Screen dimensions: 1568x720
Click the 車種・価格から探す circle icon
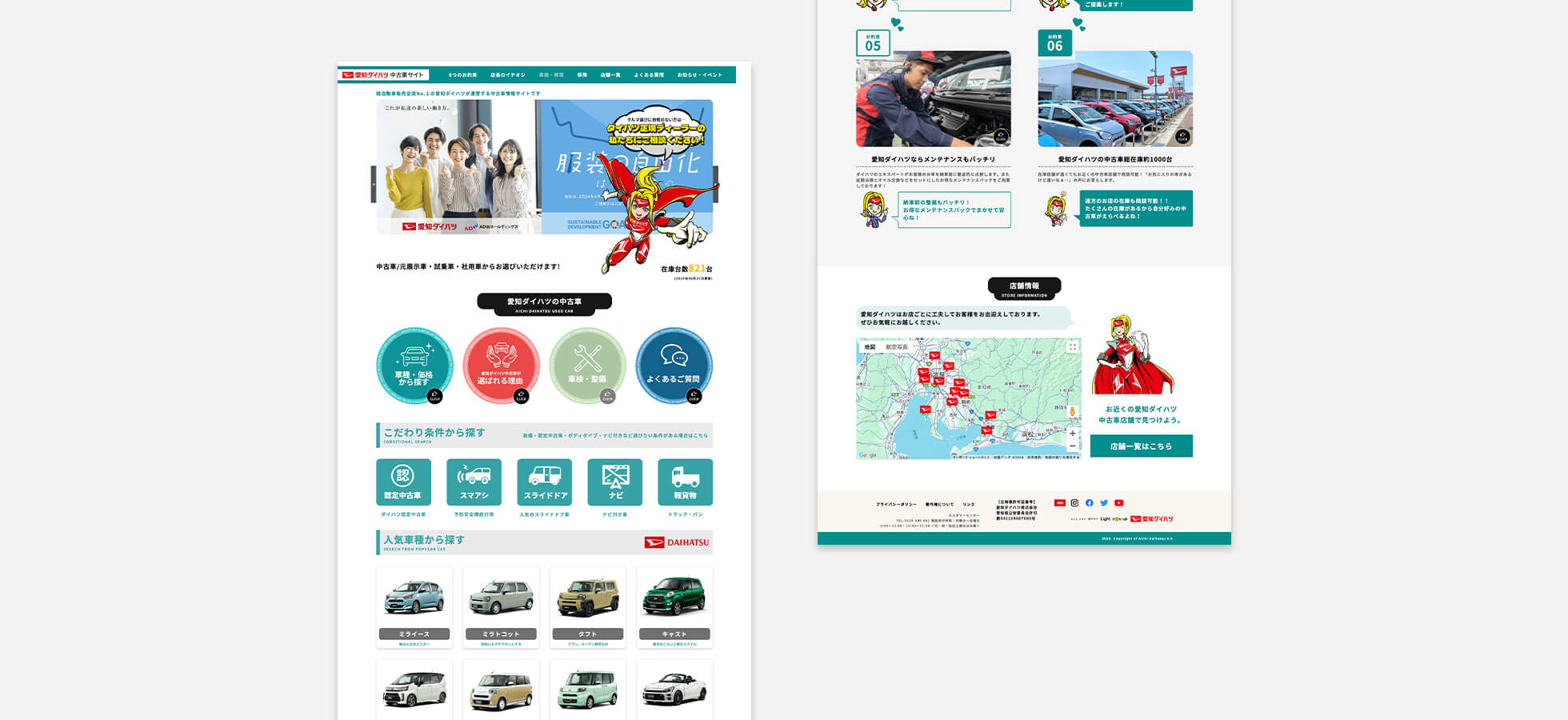coord(414,366)
